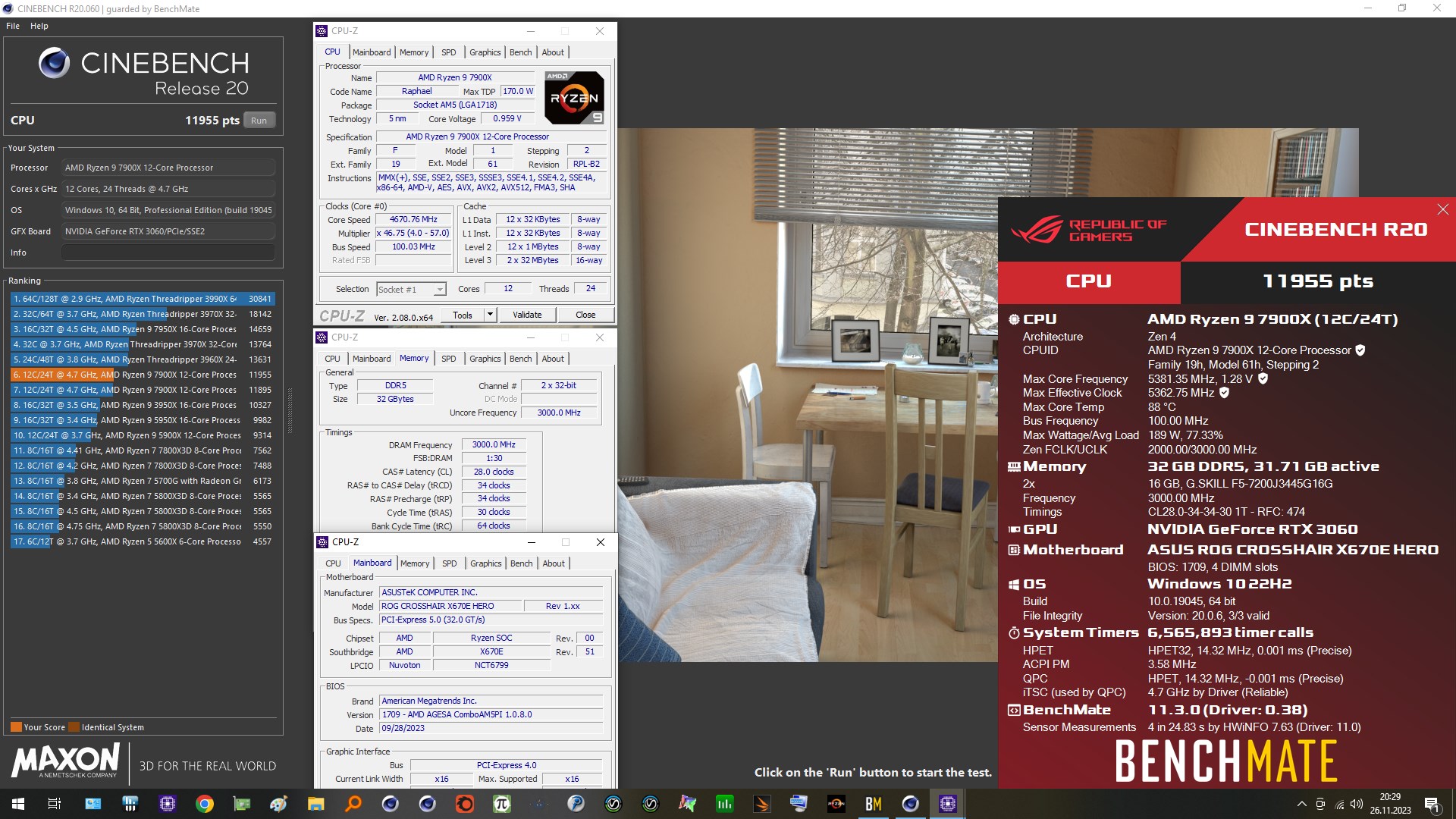Click the shield icon beside Max Effective Clock
The height and width of the screenshot is (819, 1456).
pyautogui.click(x=1224, y=393)
